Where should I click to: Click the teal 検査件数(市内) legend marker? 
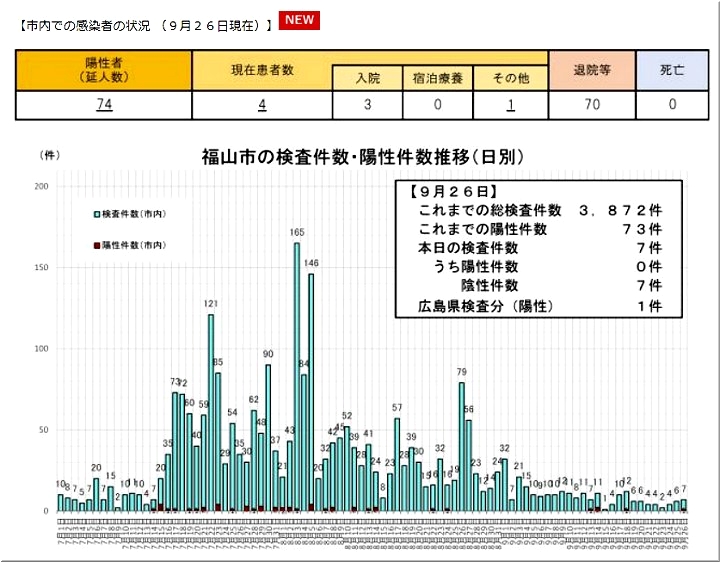click(x=97, y=215)
